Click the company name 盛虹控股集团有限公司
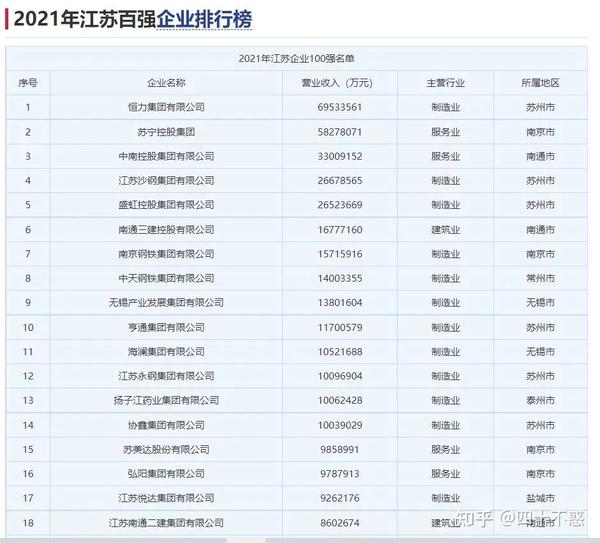Image resolution: width=600 pixels, height=543 pixels. coord(166,205)
